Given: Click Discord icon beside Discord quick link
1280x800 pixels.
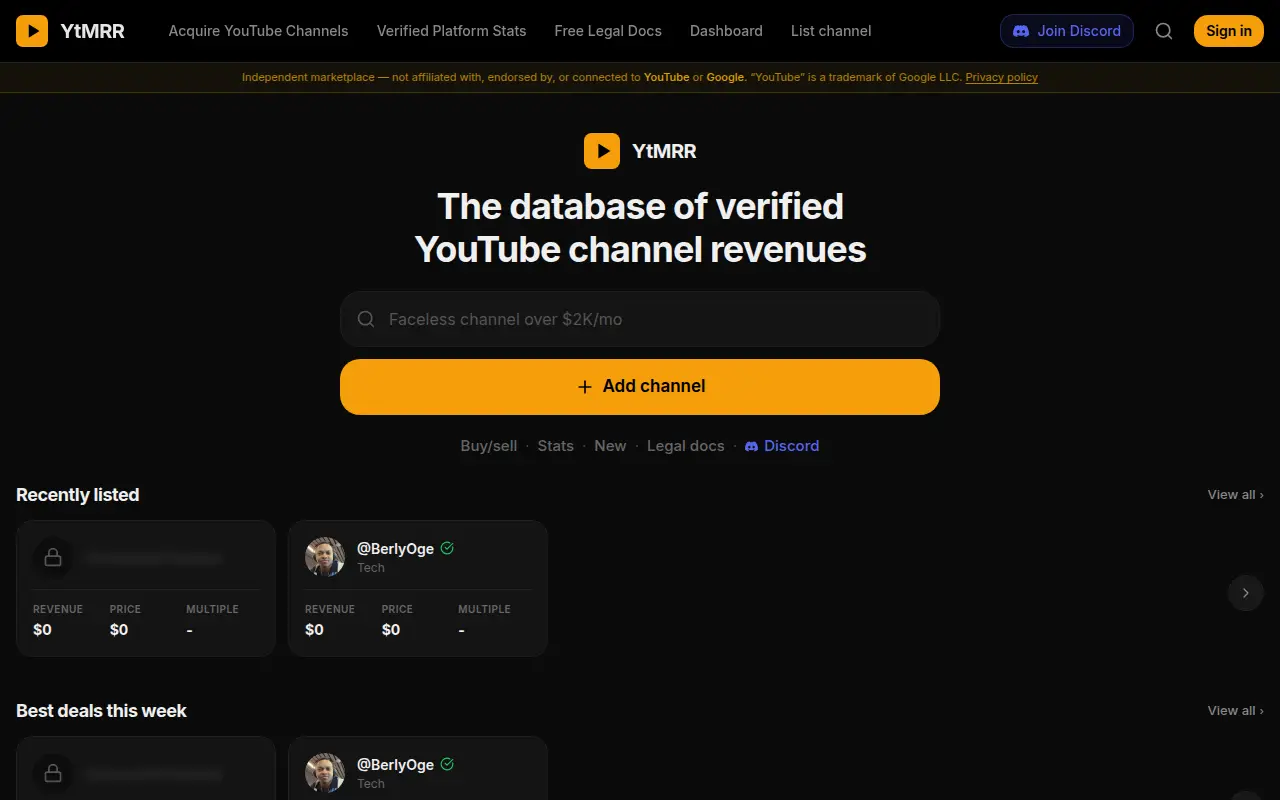Looking at the screenshot, I should pyautogui.click(x=751, y=446).
